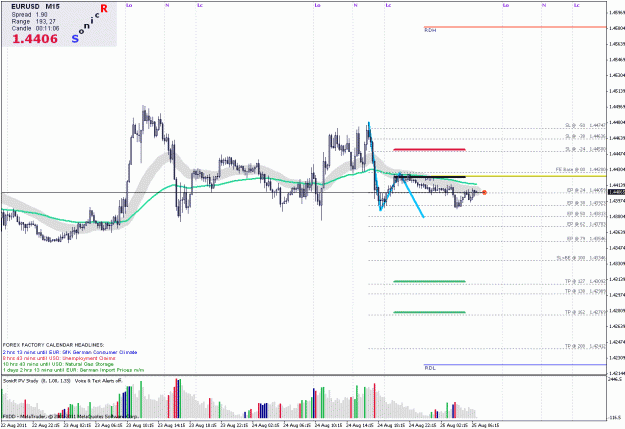Image resolution: width=625 pixels, height=429 pixels.
Task: Click the Forex Factory Calendar Headlines heading
Action: point(53,344)
